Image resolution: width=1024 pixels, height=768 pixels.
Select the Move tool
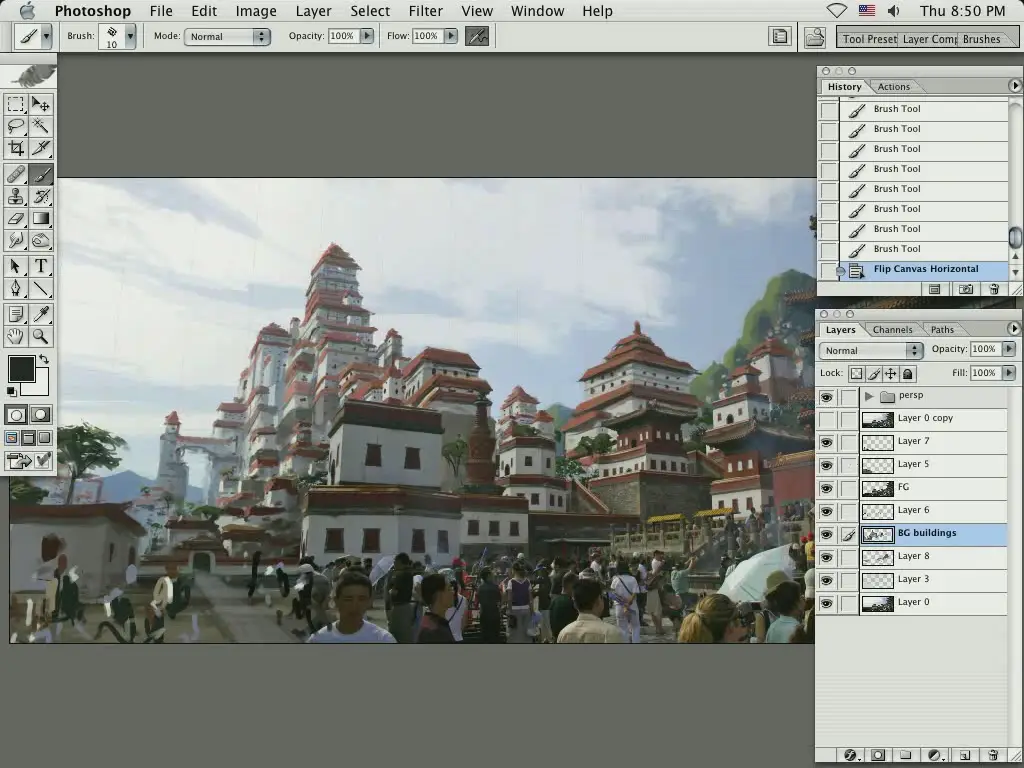click(x=40, y=104)
